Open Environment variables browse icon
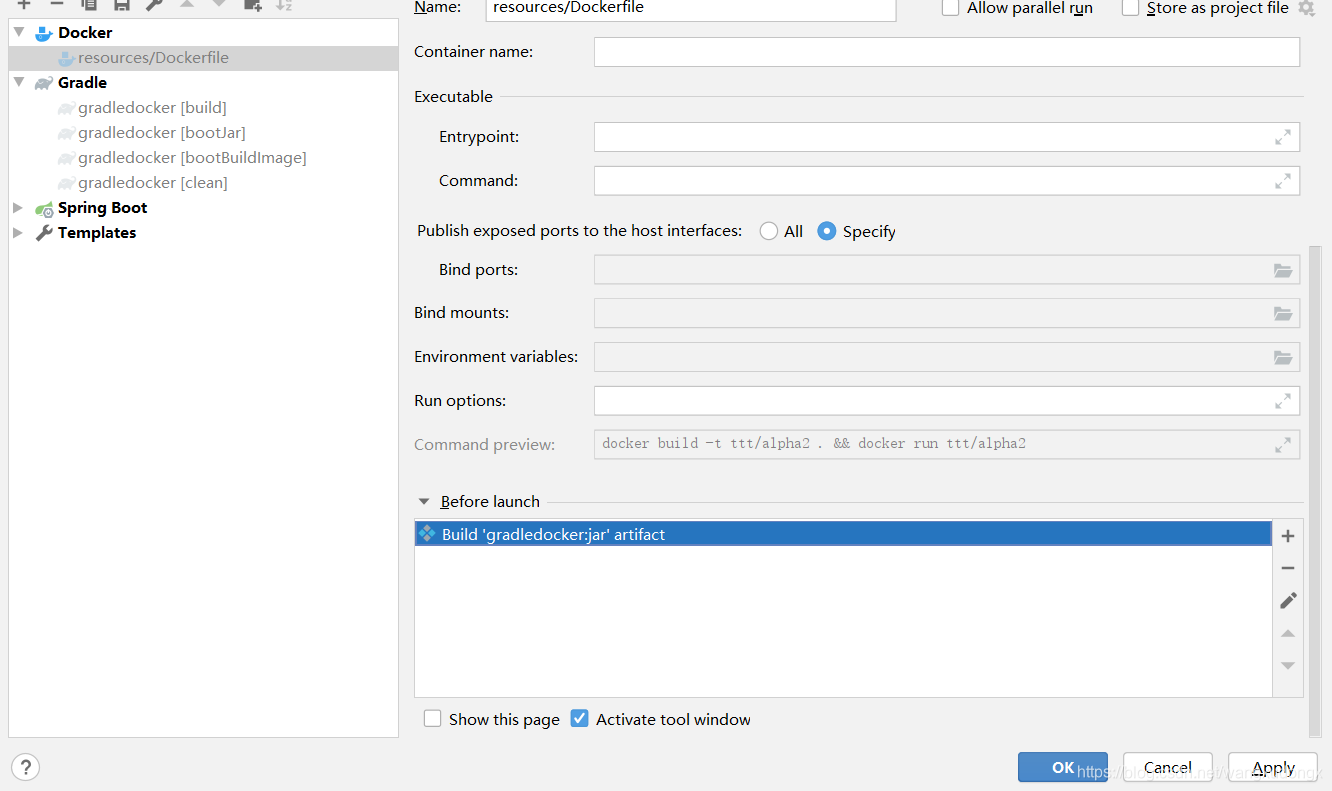The width and height of the screenshot is (1332, 791). coord(1283,357)
